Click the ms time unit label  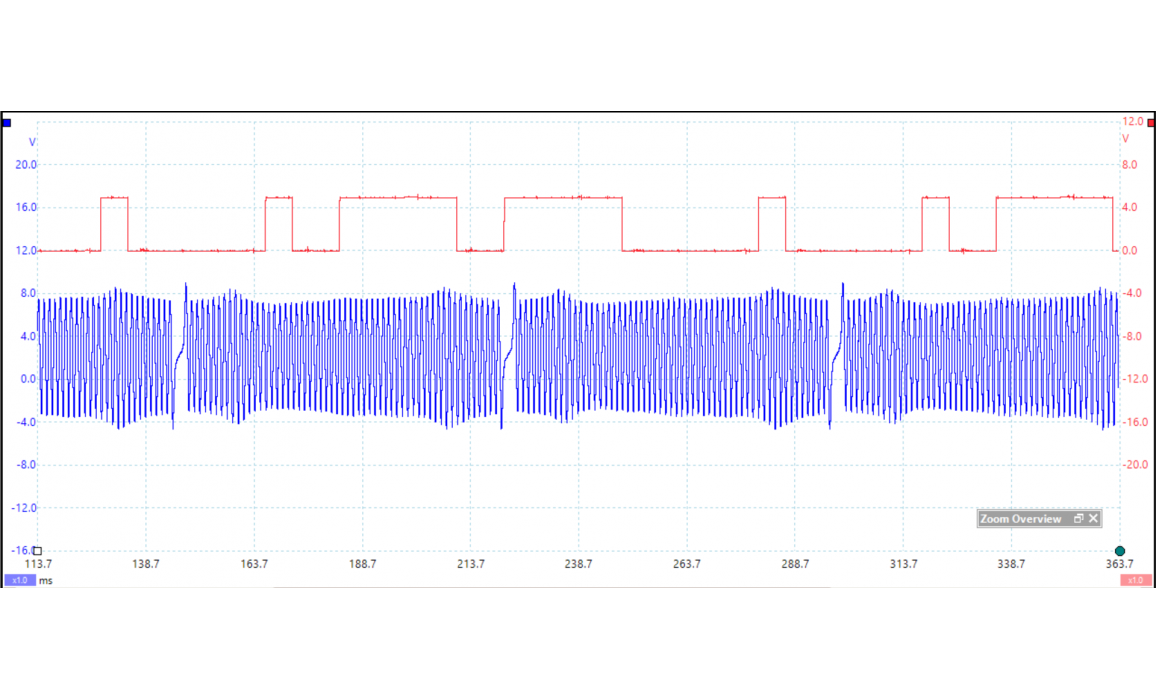pyautogui.click(x=46, y=580)
